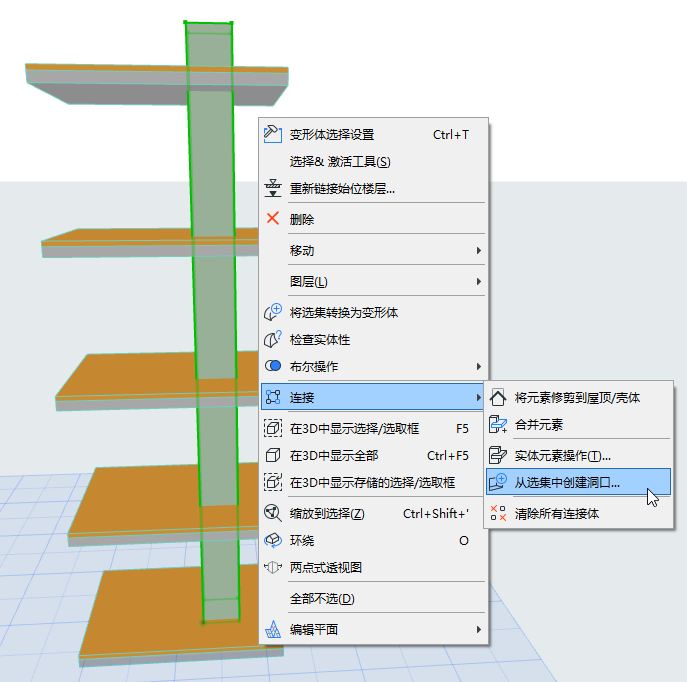Click the 实体元素操作 icon
687x682 pixels.
tap(498, 455)
